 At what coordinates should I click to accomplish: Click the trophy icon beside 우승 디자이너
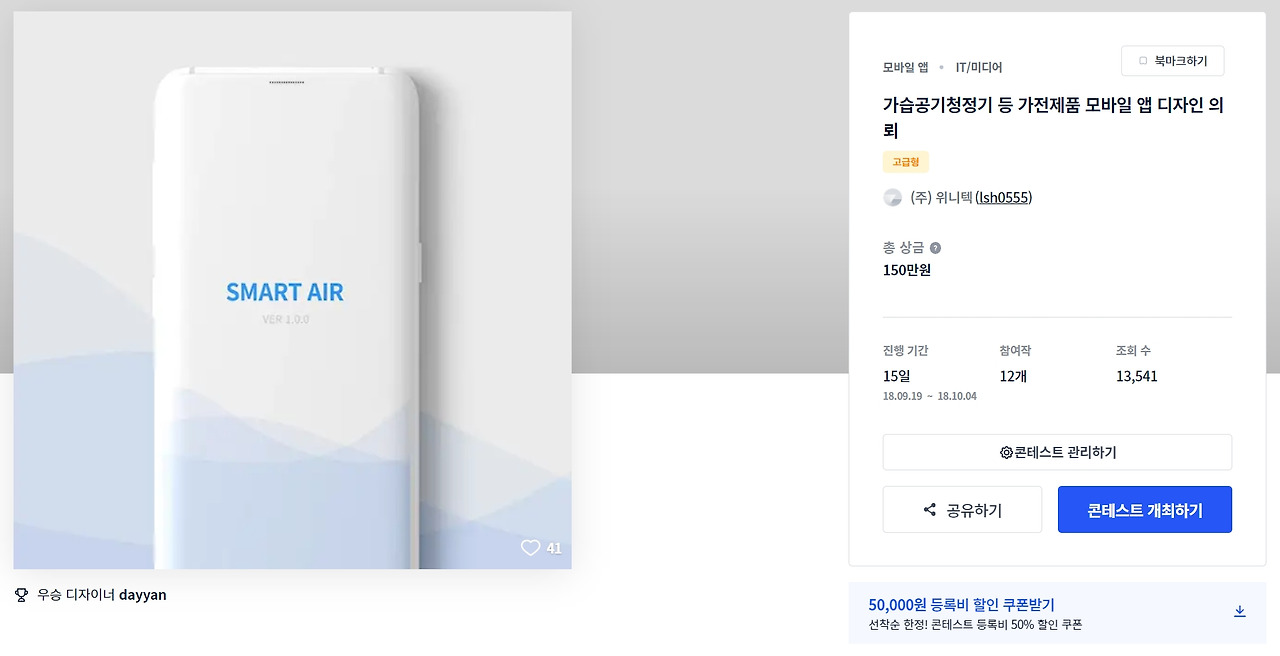point(22,595)
